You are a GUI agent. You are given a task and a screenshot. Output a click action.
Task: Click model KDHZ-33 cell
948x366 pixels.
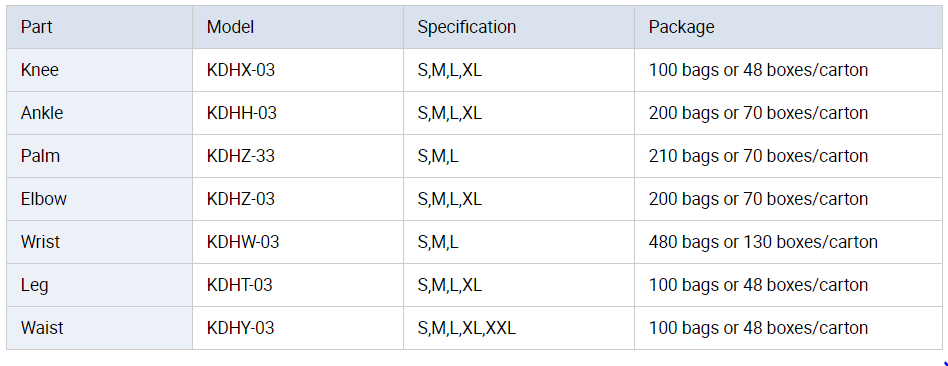click(x=297, y=156)
